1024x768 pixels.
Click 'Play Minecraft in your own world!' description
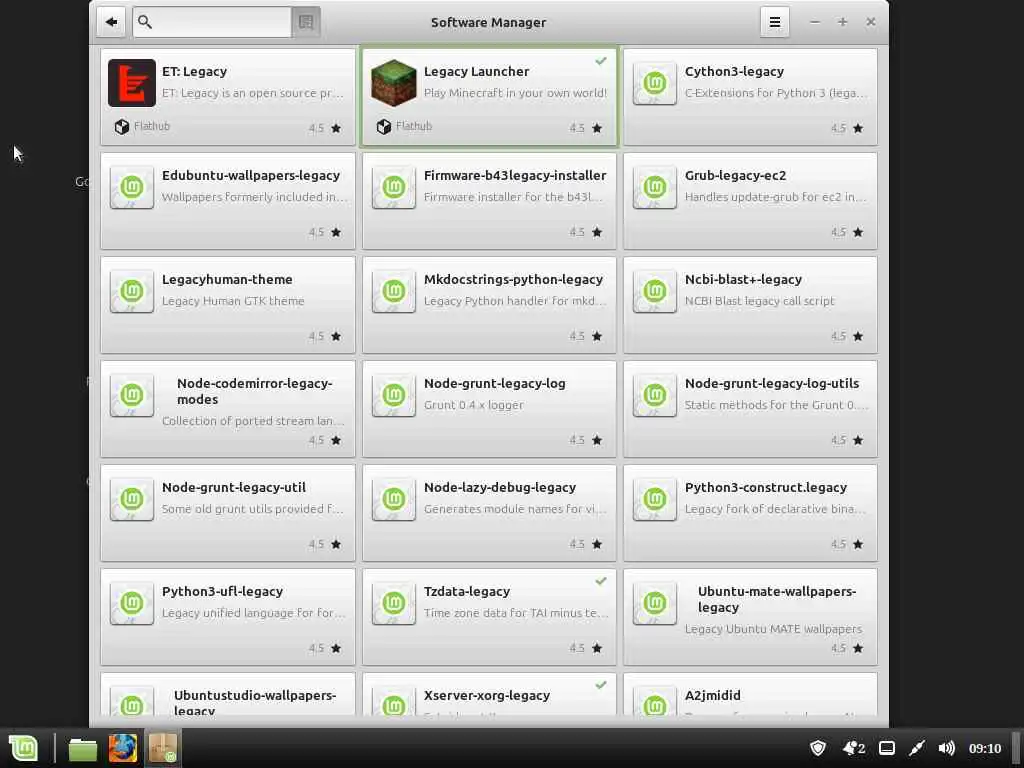coord(515,93)
